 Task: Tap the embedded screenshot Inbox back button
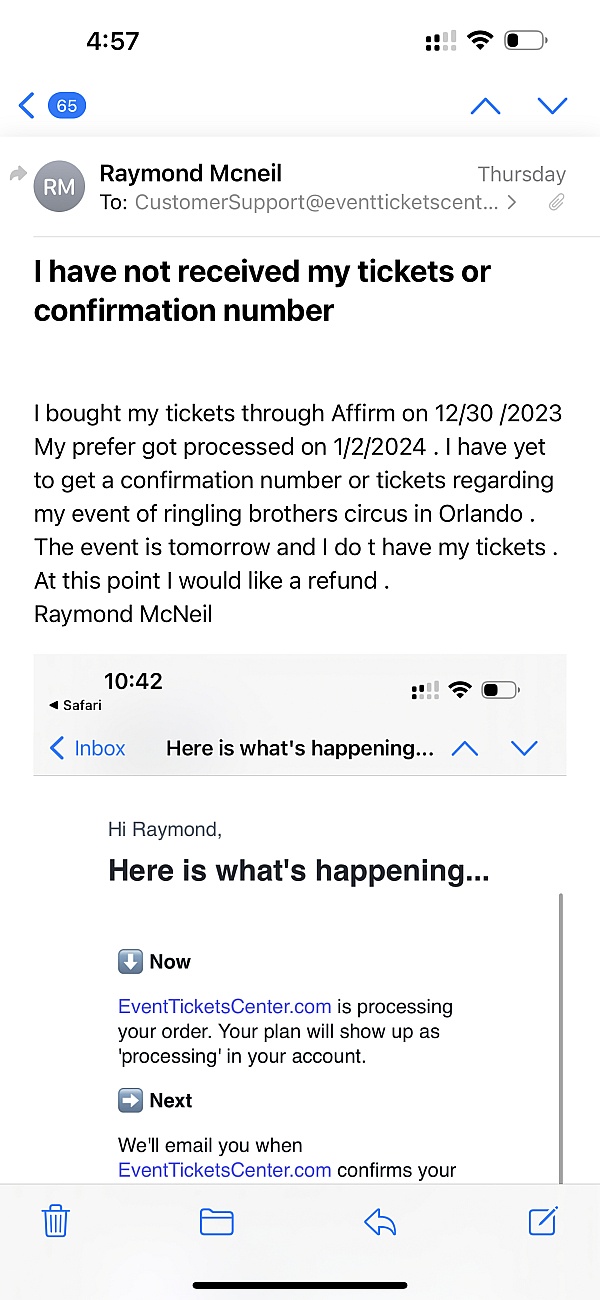pyautogui.click(x=88, y=748)
